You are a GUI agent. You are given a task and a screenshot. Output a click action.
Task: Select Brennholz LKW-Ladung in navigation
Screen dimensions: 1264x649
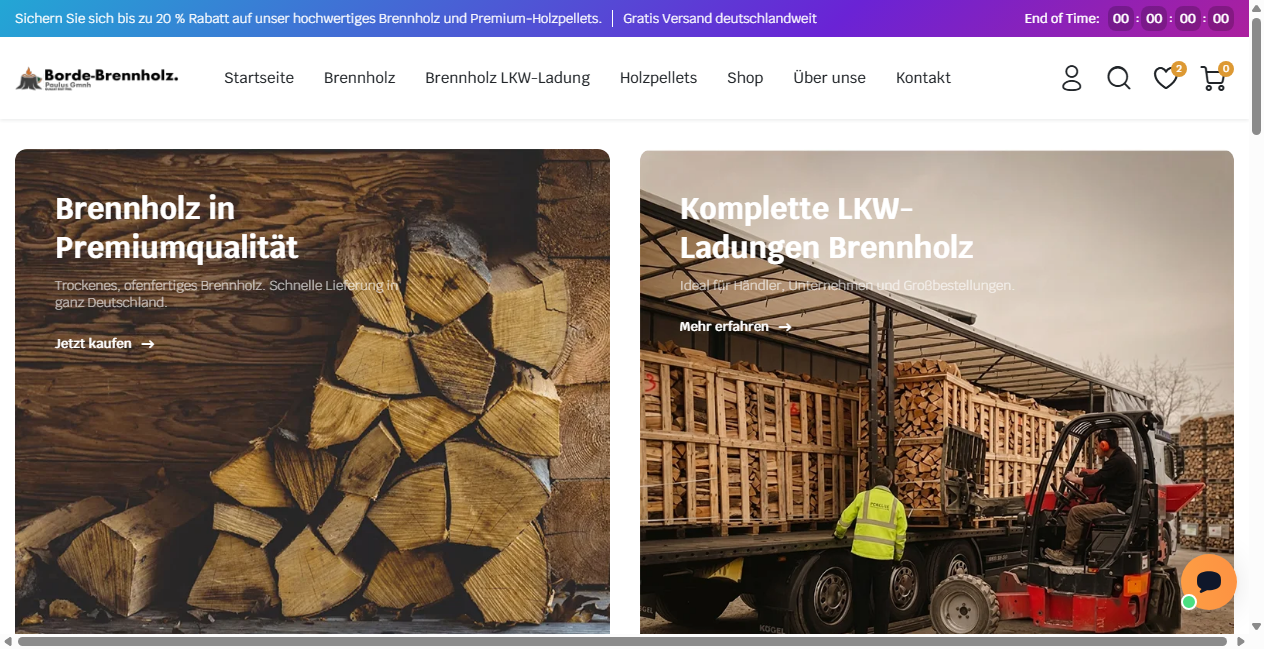[x=508, y=78]
